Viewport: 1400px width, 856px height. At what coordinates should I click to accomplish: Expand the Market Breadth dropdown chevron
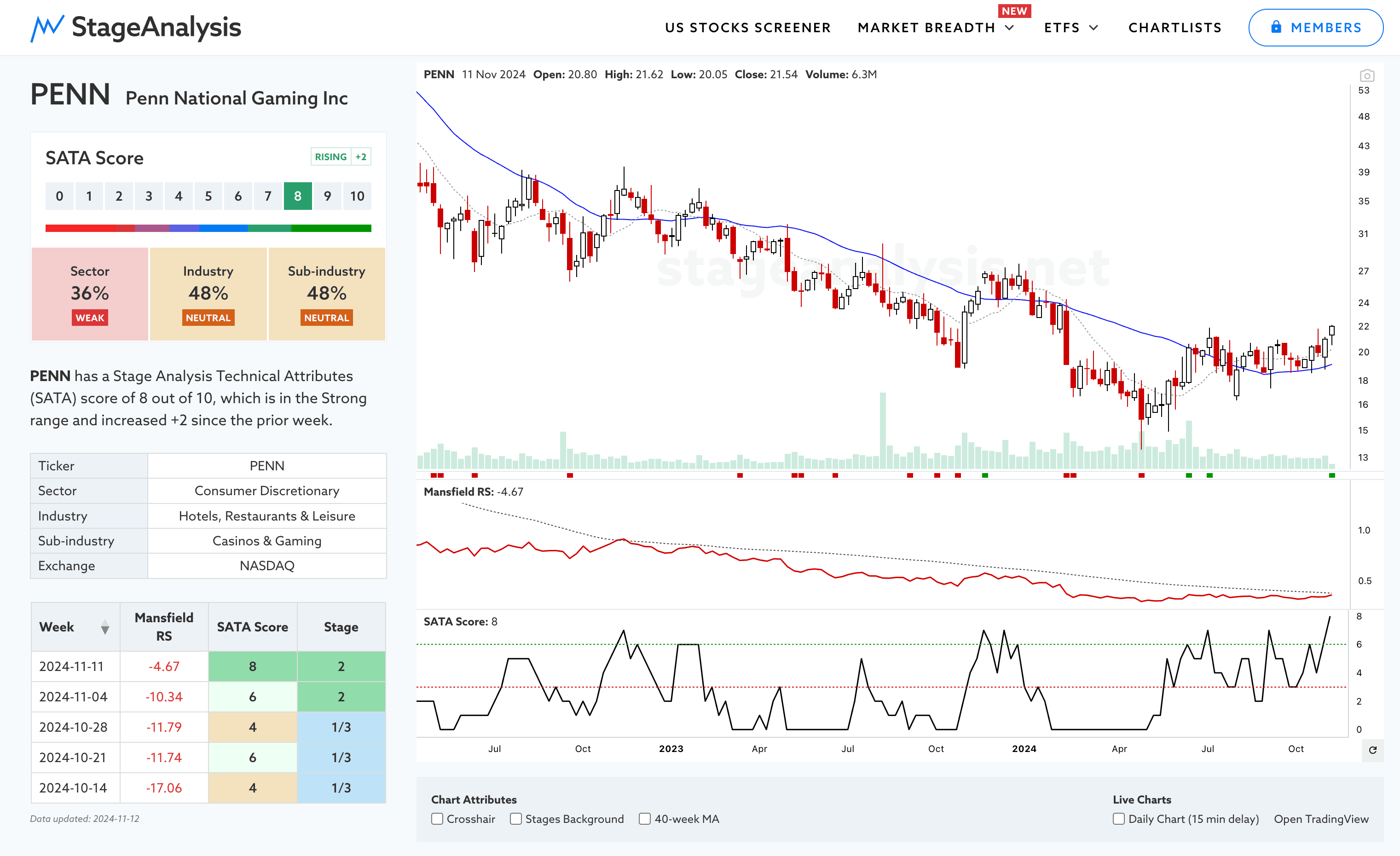(x=1010, y=28)
